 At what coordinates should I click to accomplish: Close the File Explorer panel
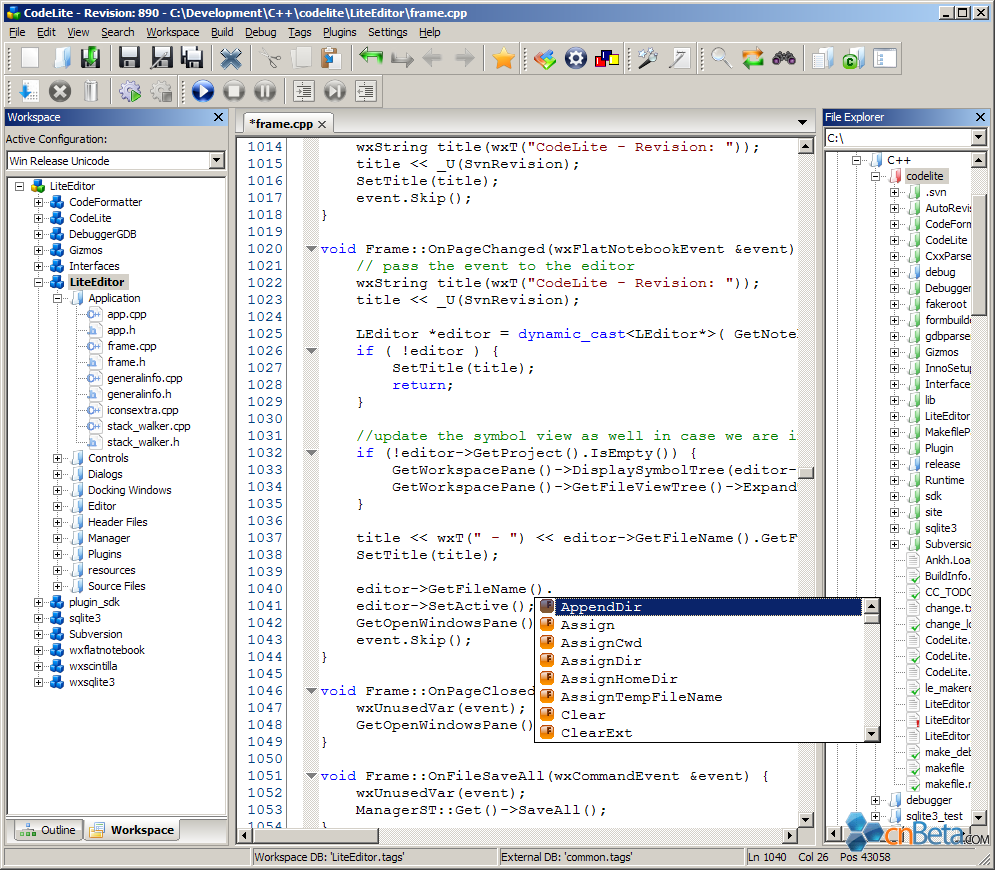coord(980,117)
